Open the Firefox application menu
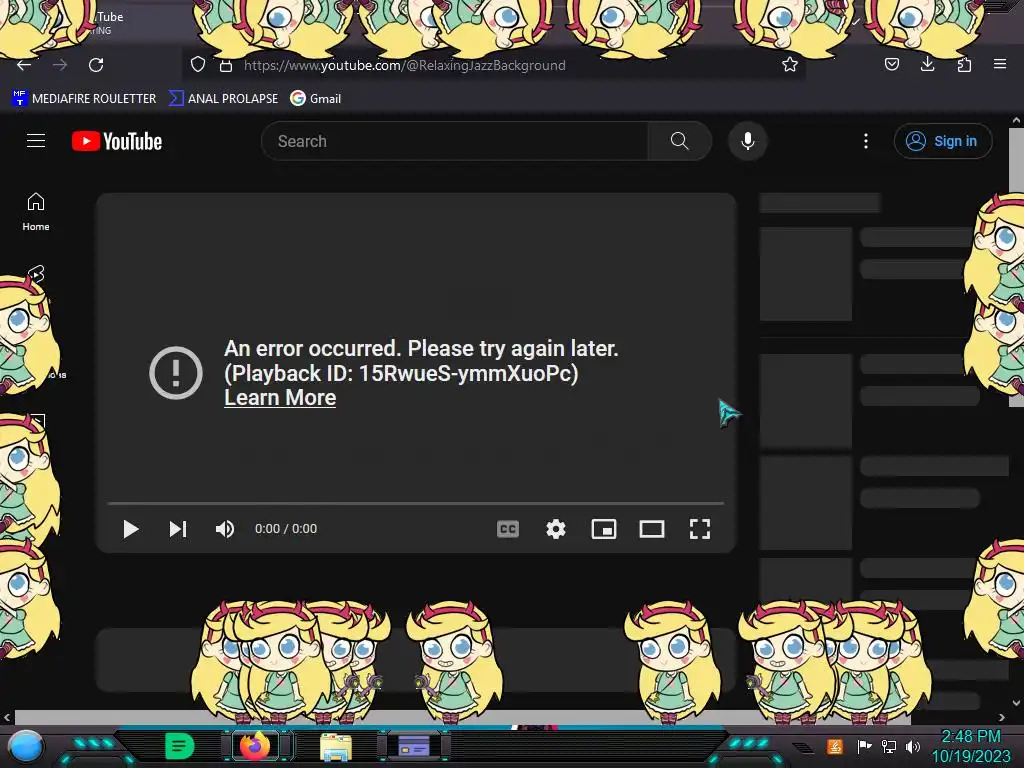1024x768 pixels. [x=1000, y=64]
